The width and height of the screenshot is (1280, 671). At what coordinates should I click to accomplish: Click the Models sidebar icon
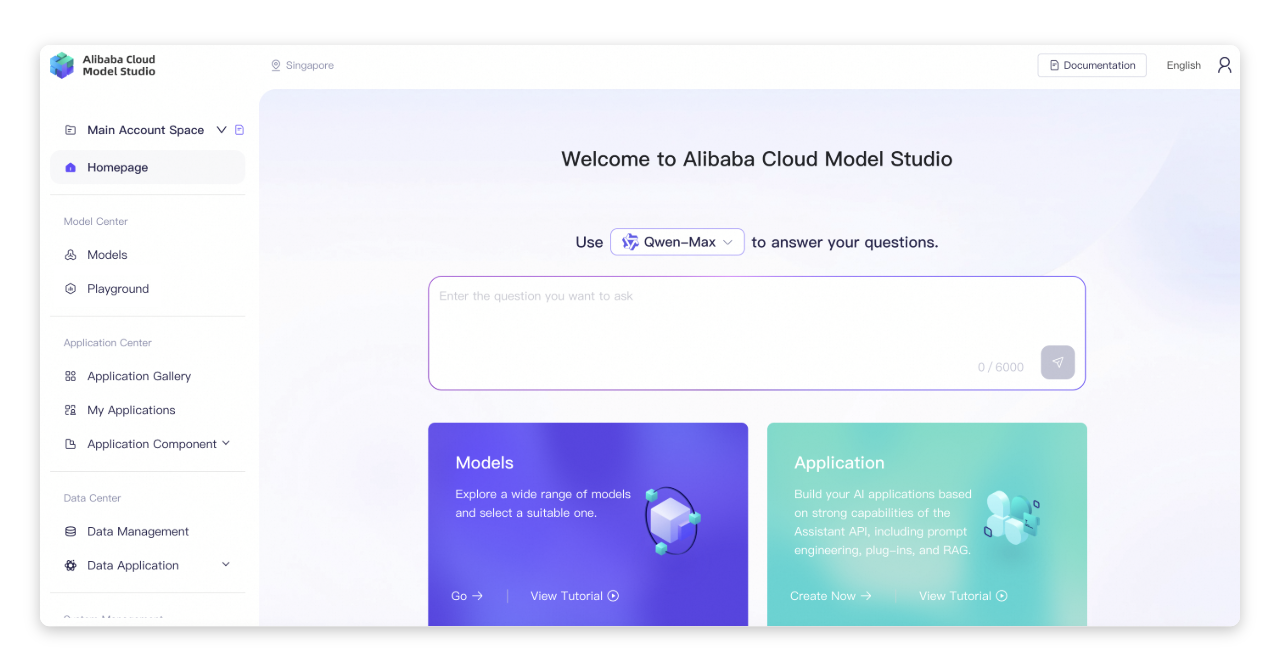click(x=70, y=255)
